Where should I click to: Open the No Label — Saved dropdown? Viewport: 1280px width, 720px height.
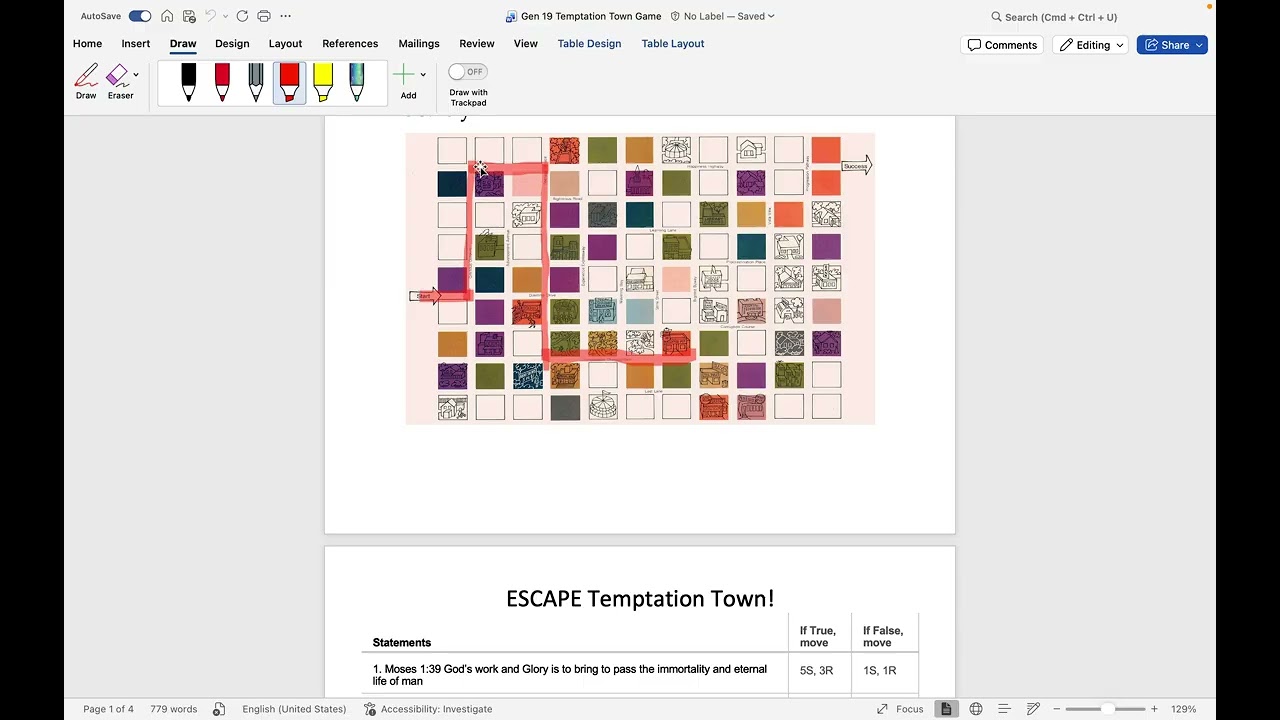coord(722,16)
